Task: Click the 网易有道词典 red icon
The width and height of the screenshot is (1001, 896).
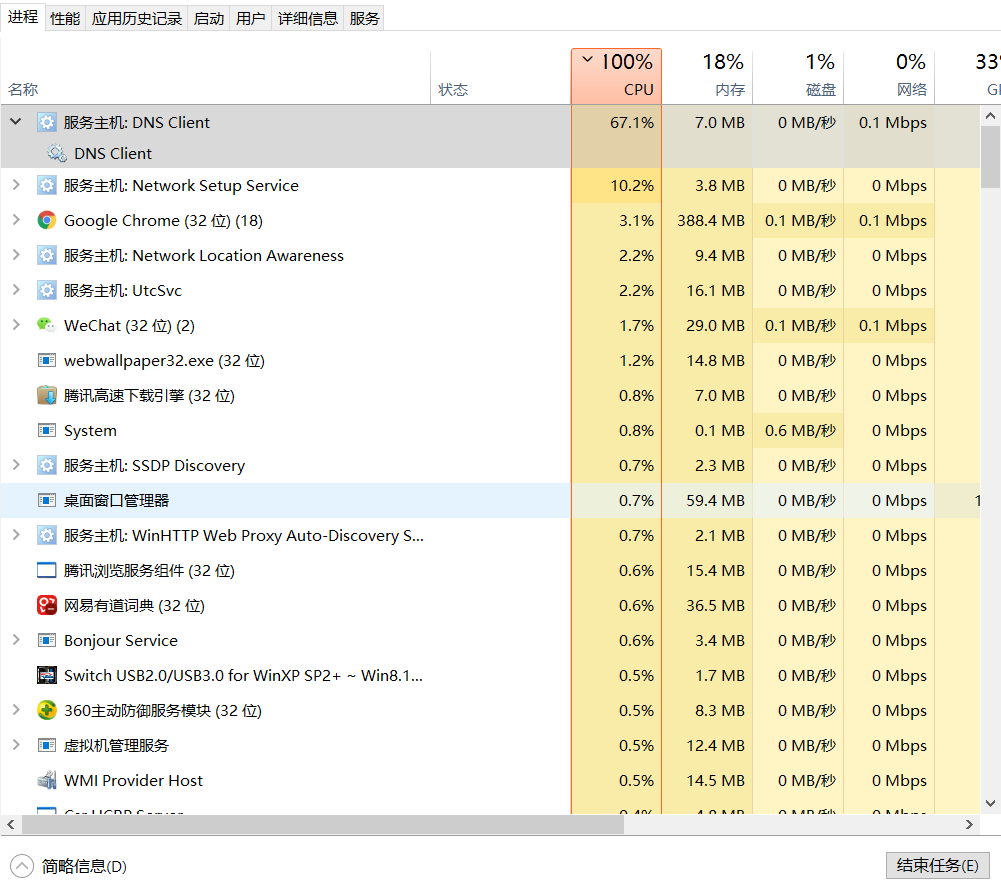Action: tap(47, 606)
